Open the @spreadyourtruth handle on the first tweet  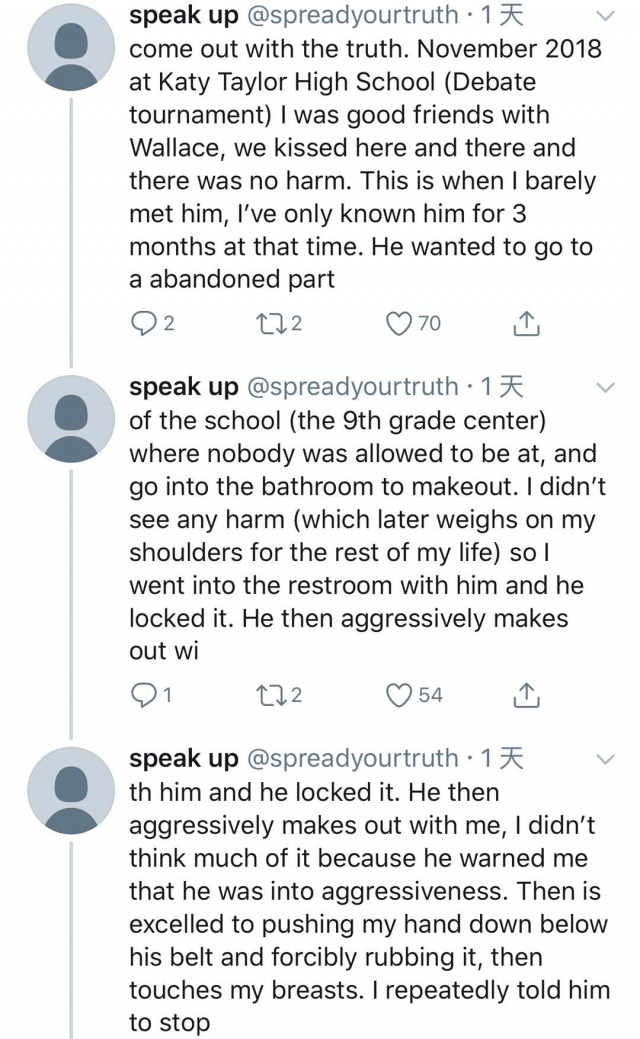[352, 15]
